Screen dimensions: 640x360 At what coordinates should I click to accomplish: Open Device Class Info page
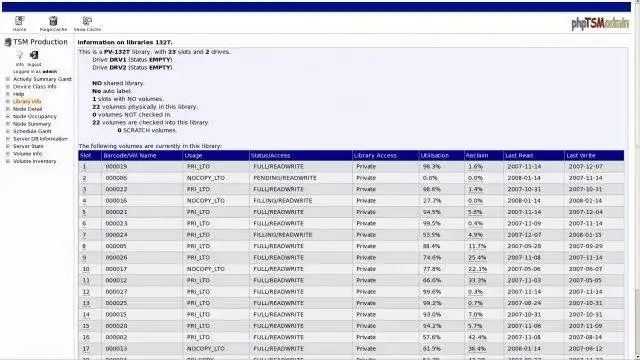click(35, 87)
